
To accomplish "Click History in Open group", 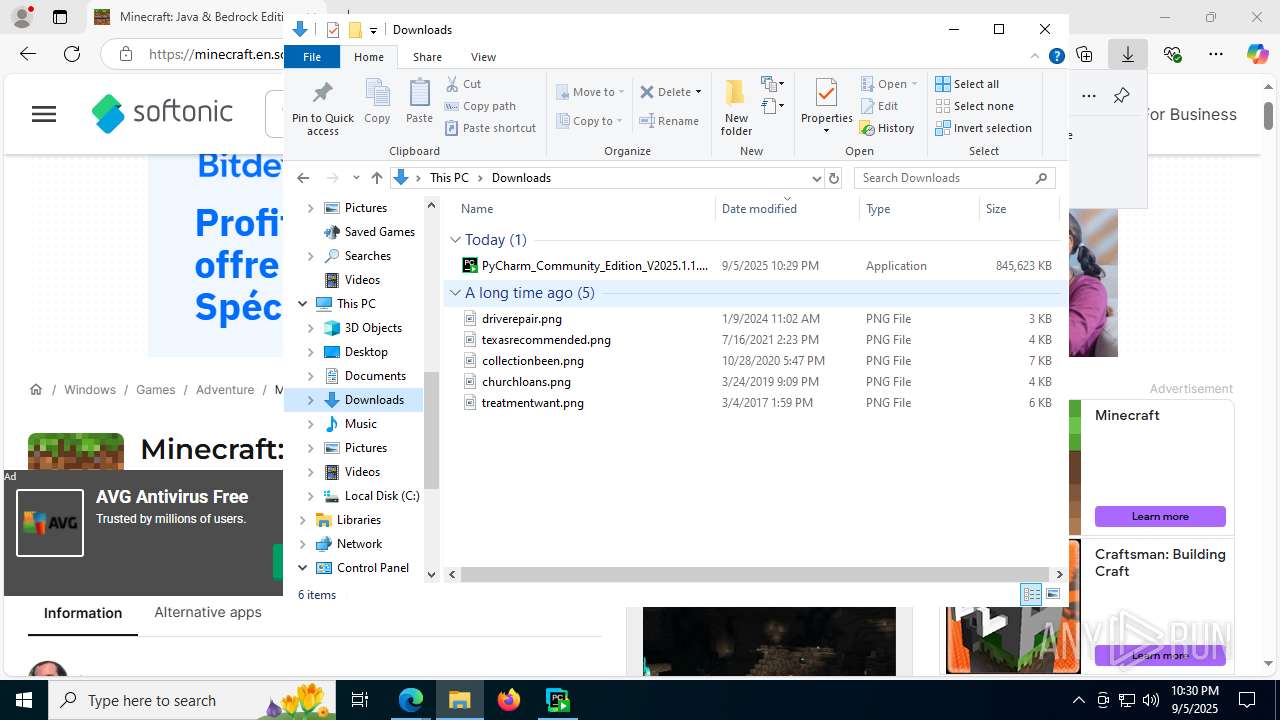I will point(887,128).
